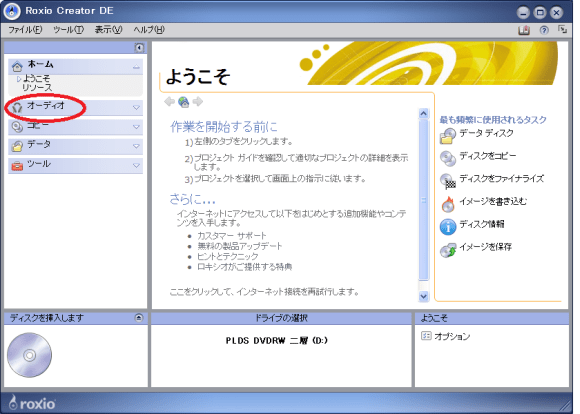
Task: Click the イメージを保存 task link
Action: coord(486,247)
